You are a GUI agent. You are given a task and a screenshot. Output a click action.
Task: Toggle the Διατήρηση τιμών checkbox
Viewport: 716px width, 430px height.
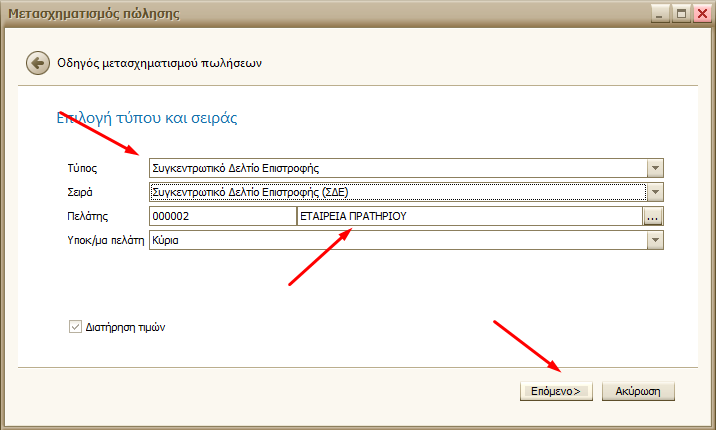[x=75, y=326]
